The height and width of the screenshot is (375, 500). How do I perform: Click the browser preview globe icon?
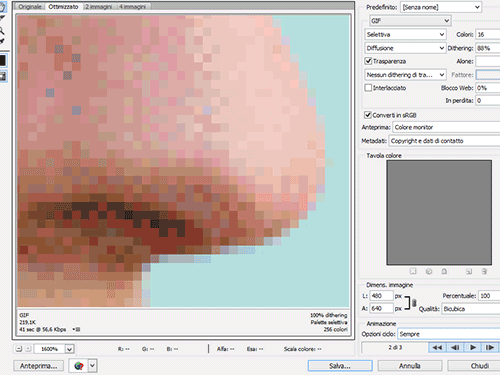79,366
